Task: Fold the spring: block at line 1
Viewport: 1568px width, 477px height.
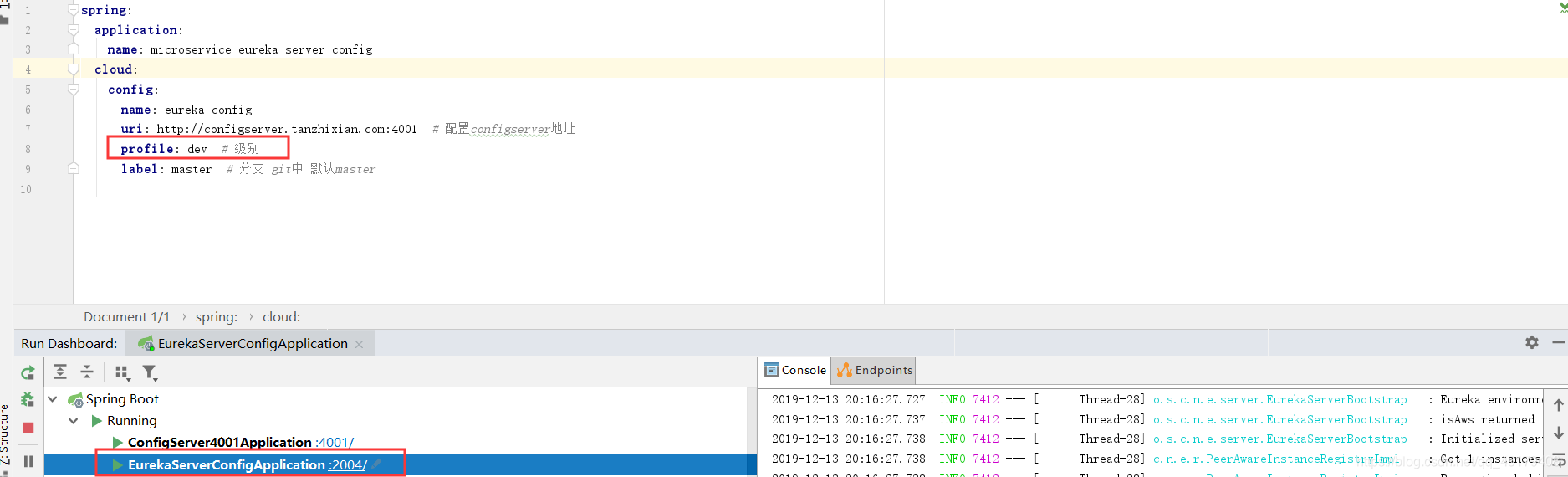Action: [x=74, y=10]
